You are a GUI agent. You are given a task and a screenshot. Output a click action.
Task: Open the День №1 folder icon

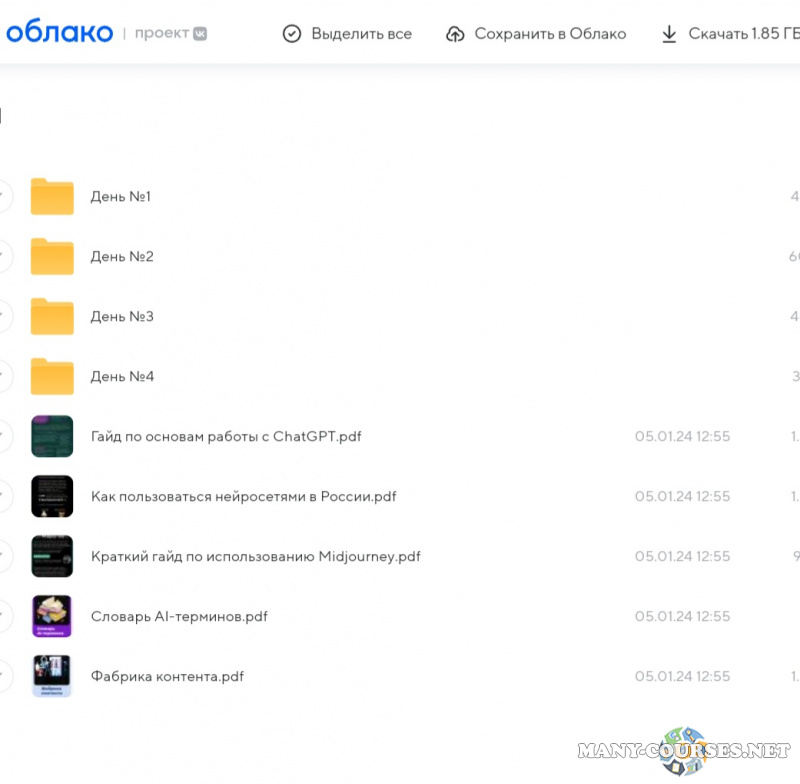point(52,197)
